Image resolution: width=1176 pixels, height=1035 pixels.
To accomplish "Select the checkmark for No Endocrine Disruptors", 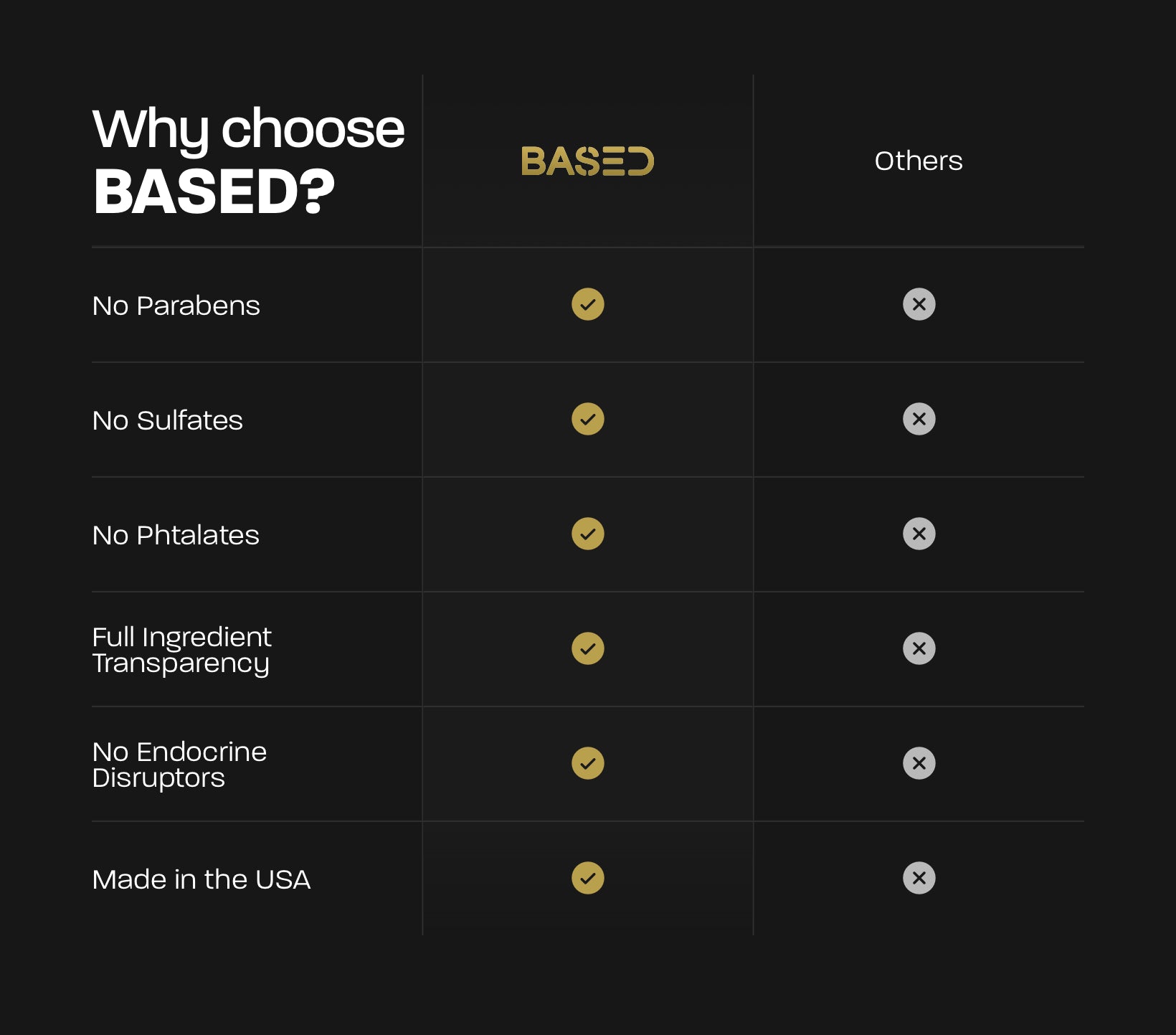I will [588, 763].
